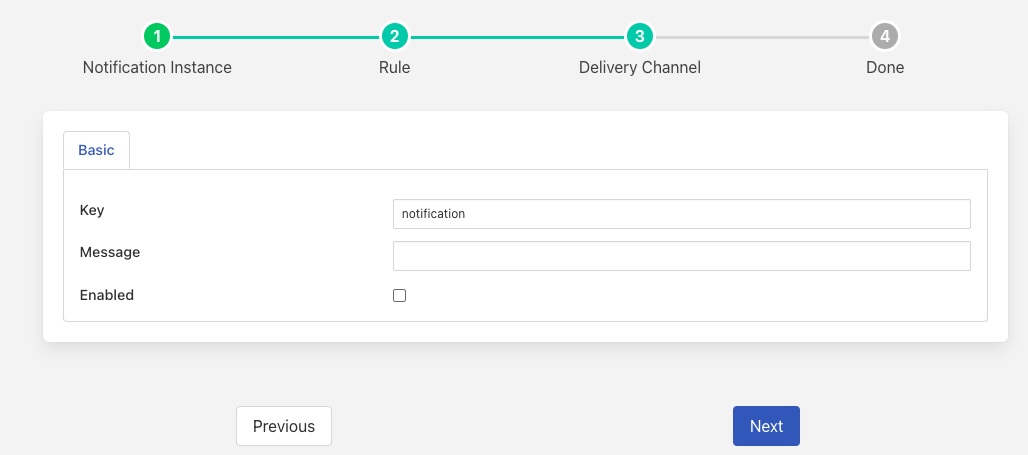Click into the Message text field
The height and width of the screenshot is (455, 1028).
point(681,256)
